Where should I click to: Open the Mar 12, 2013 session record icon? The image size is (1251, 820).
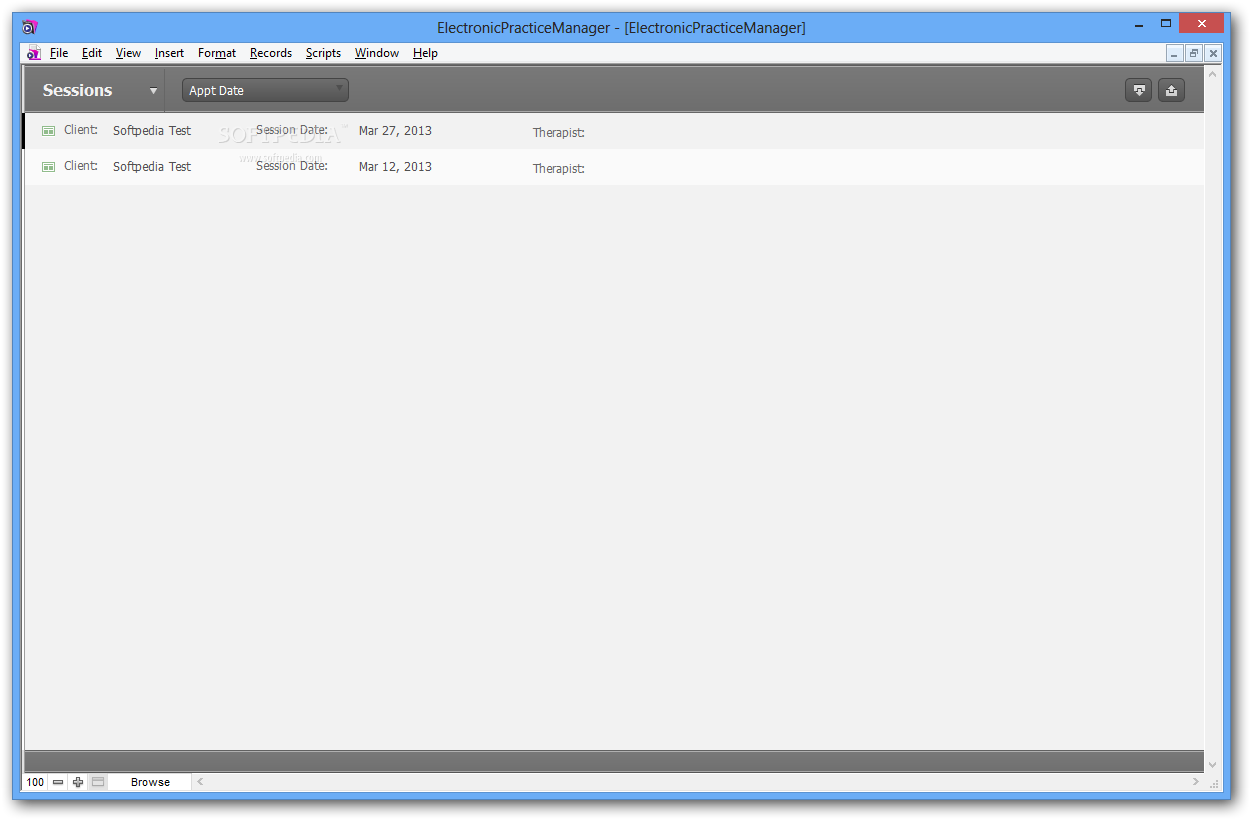pyautogui.click(x=48, y=166)
